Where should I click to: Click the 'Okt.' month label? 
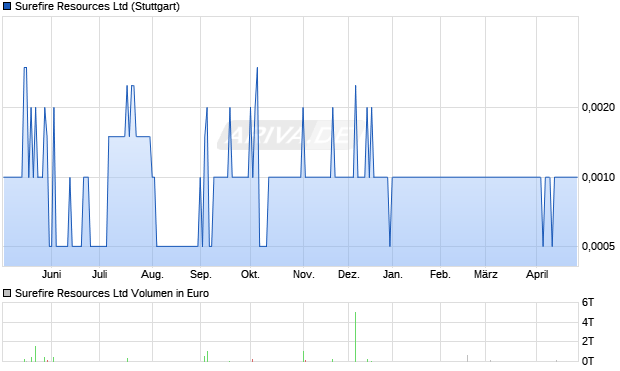click(x=250, y=274)
